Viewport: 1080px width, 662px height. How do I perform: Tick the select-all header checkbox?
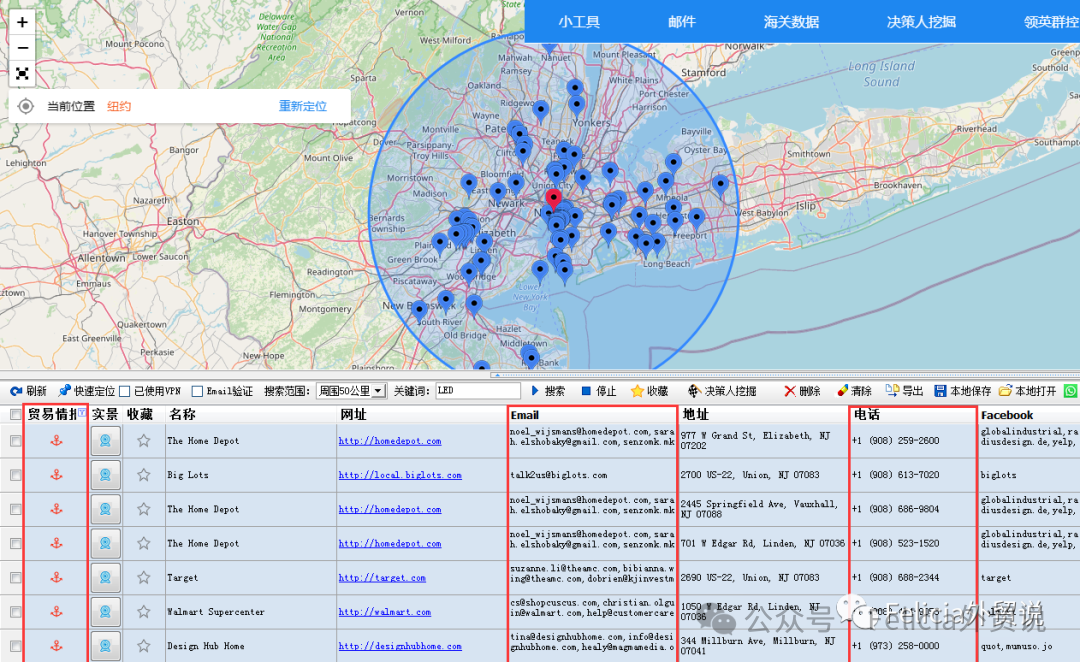[x=15, y=414]
